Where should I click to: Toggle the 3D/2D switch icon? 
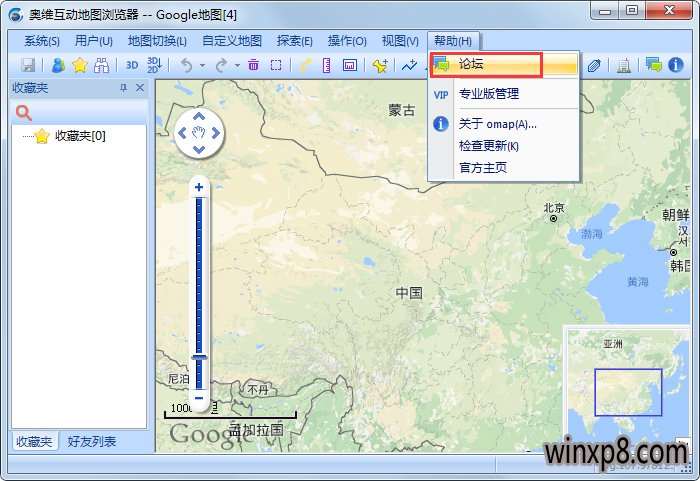(x=154, y=65)
